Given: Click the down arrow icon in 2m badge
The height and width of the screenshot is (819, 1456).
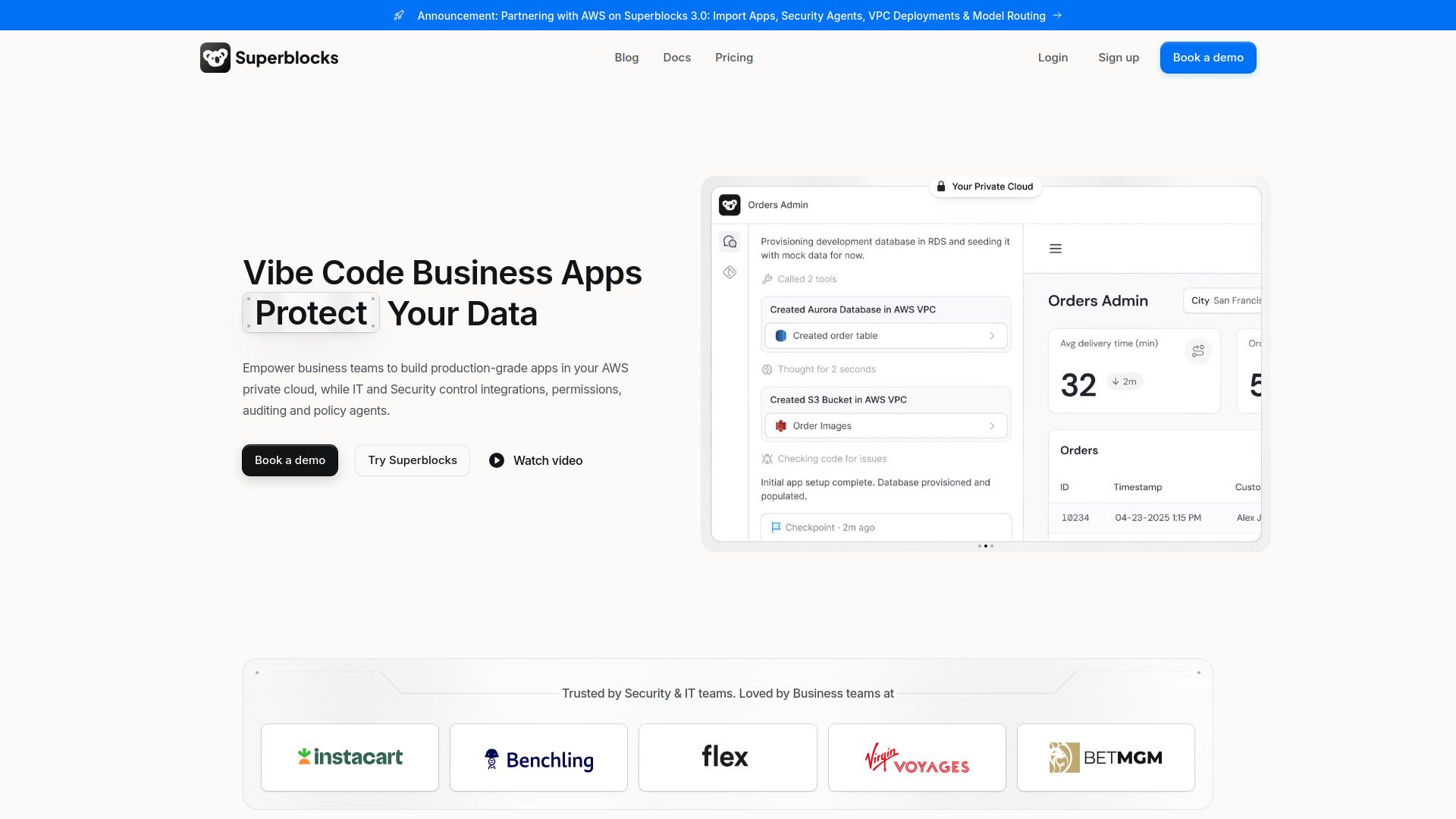Looking at the screenshot, I should click(x=1116, y=381).
